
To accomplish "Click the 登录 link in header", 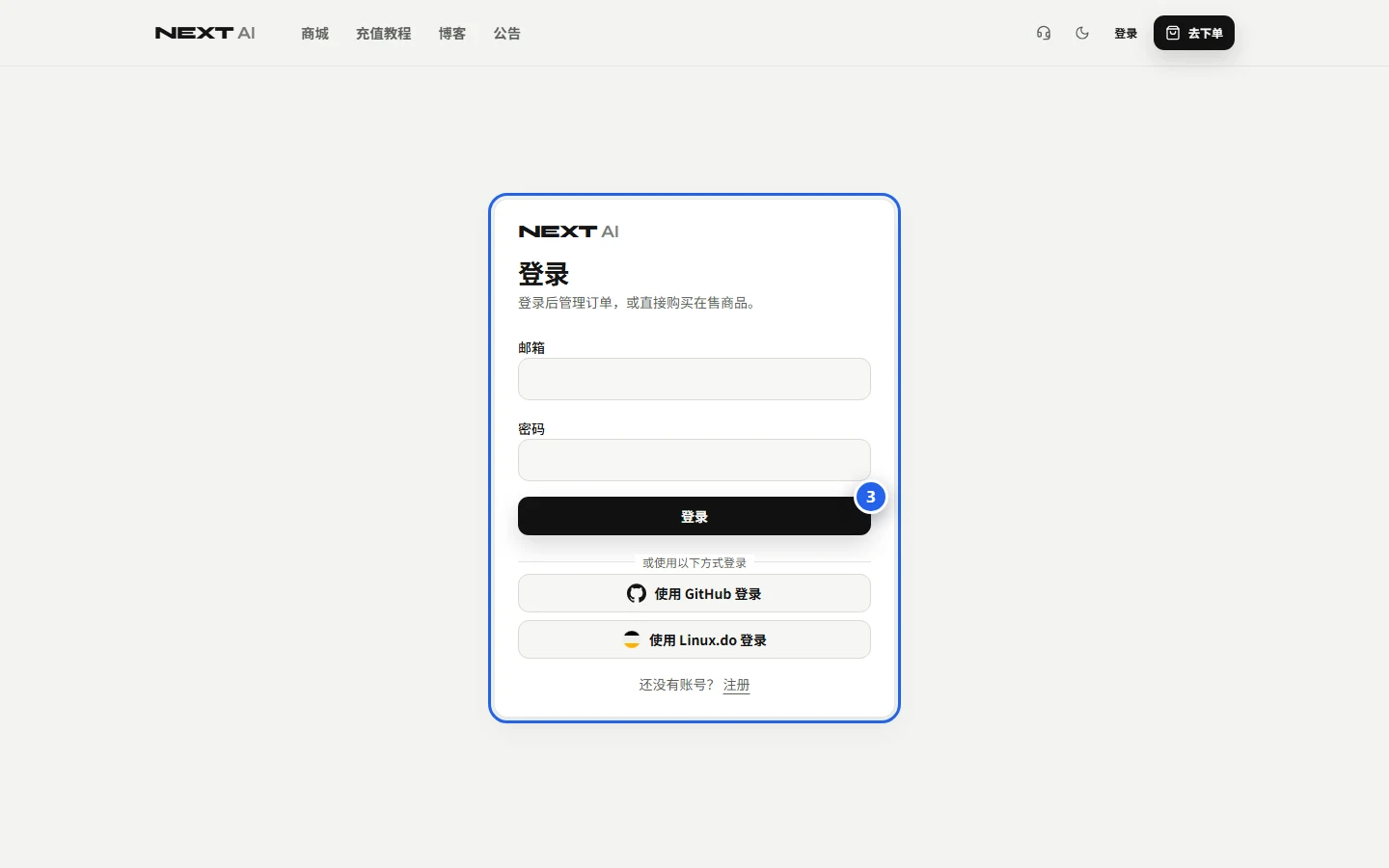I will tap(1126, 33).
